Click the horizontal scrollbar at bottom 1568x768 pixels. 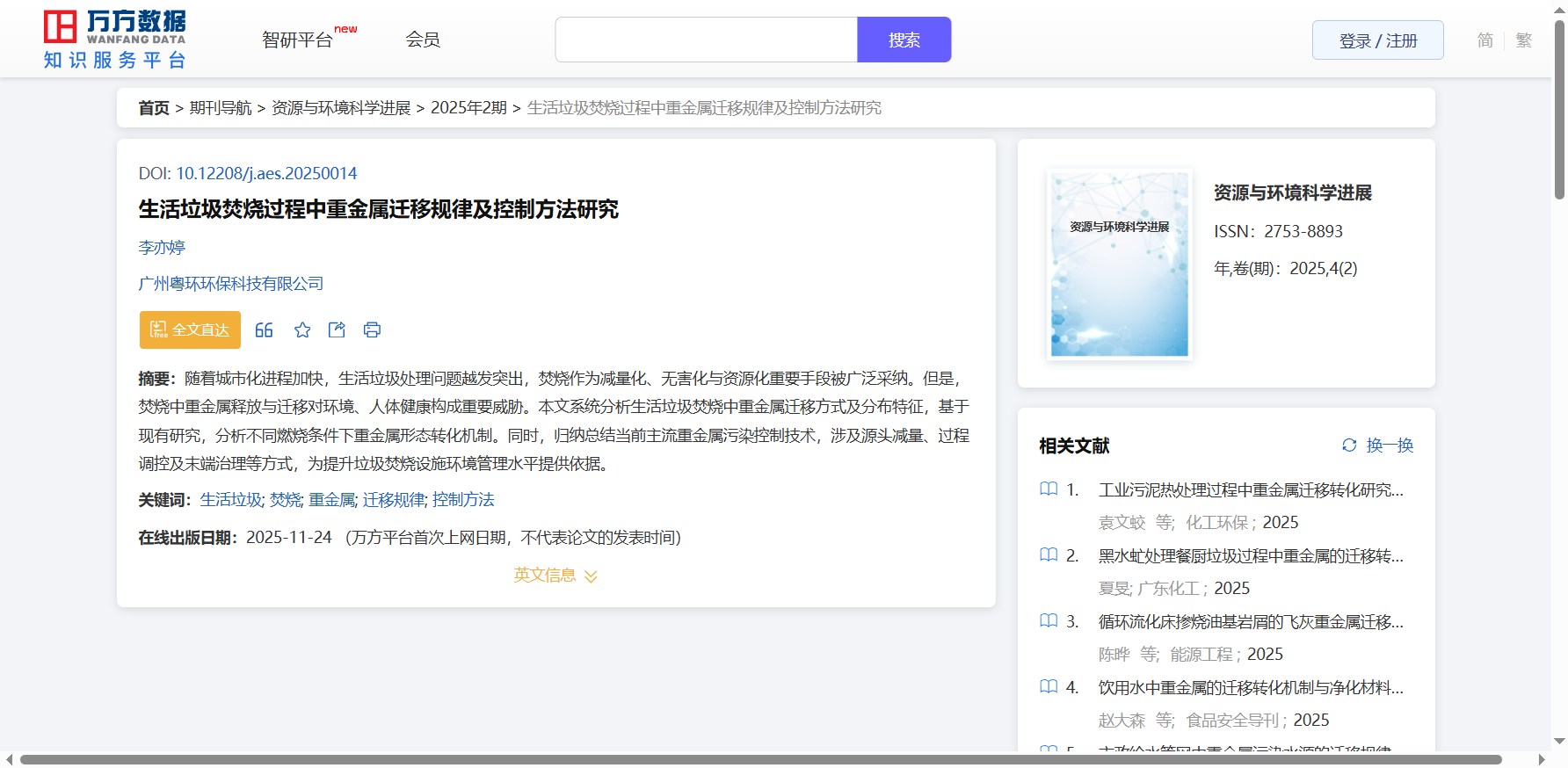(x=760, y=759)
